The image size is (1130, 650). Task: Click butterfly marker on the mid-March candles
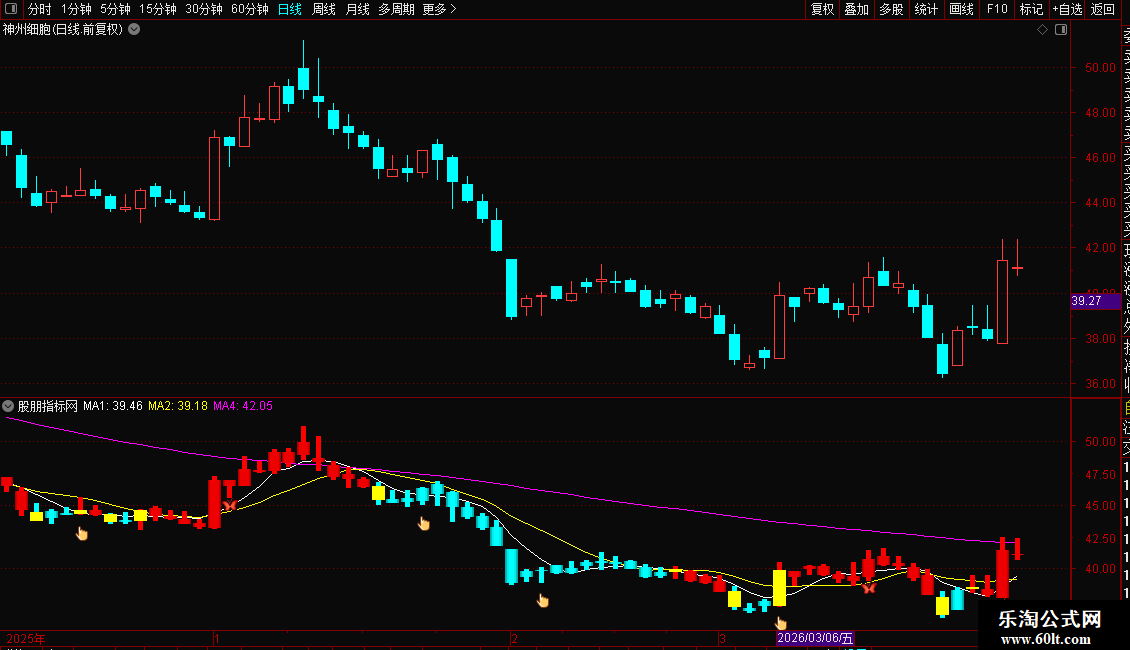tap(869, 588)
